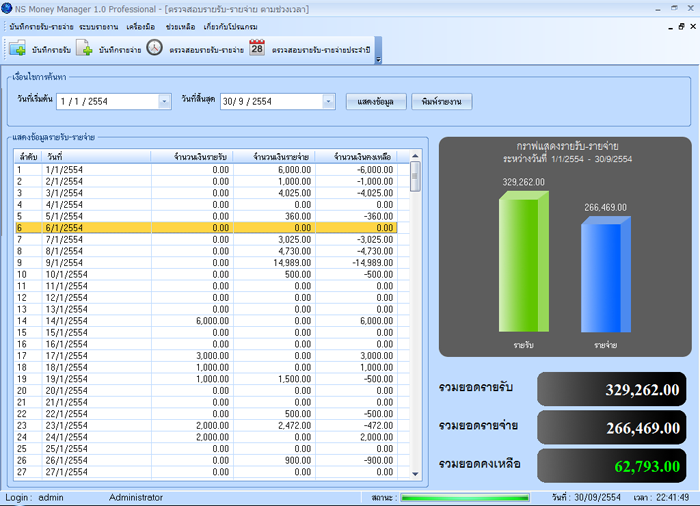Click the NS Money Manager globe icon
This screenshot has width=700, height=506.
pyautogui.click(x=7, y=8)
